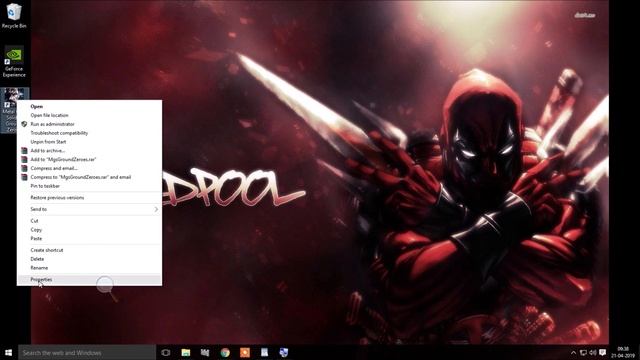Open the Store icon on the taskbar
This screenshot has width=640, height=360.
[x=205, y=353]
